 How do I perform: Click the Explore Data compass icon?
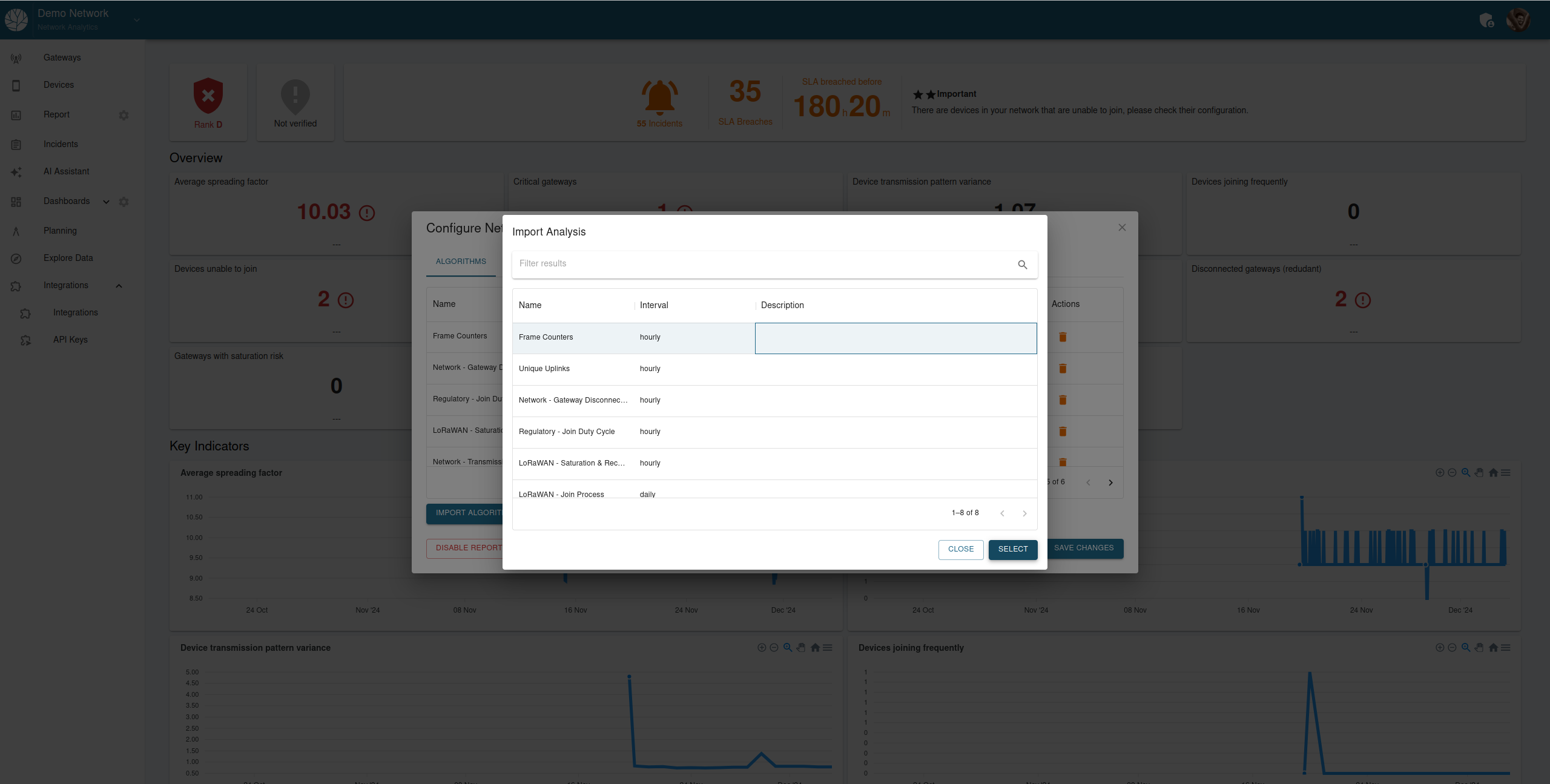pyautogui.click(x=16, y=259)
